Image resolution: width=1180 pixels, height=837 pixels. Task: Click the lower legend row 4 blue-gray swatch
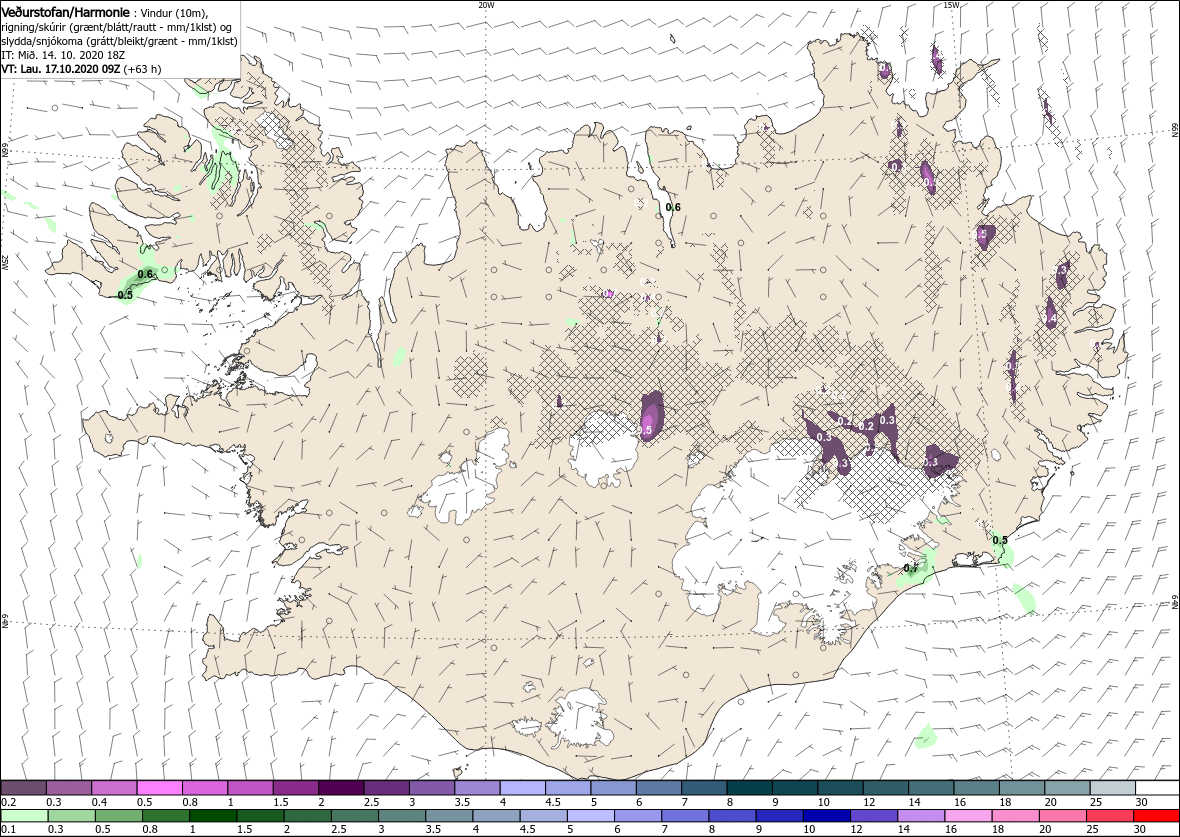(495, 816)
